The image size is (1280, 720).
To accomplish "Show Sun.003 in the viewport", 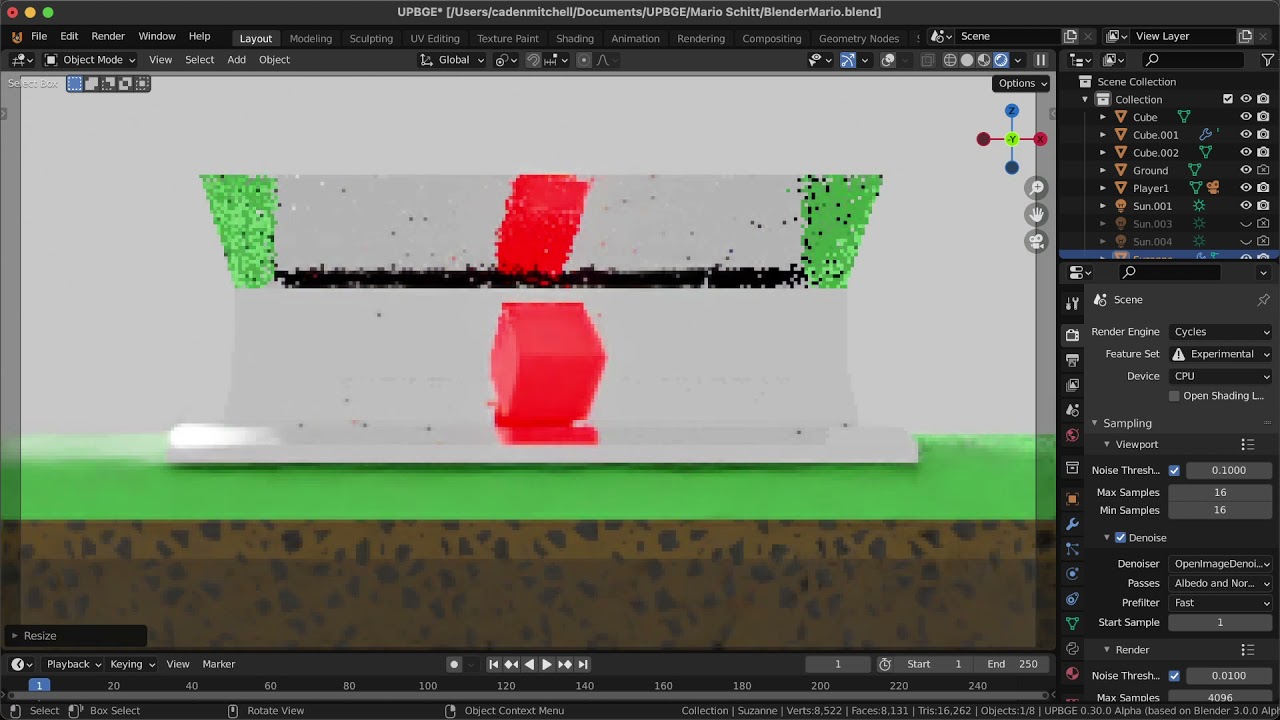I will click(x=1246, y=224).
